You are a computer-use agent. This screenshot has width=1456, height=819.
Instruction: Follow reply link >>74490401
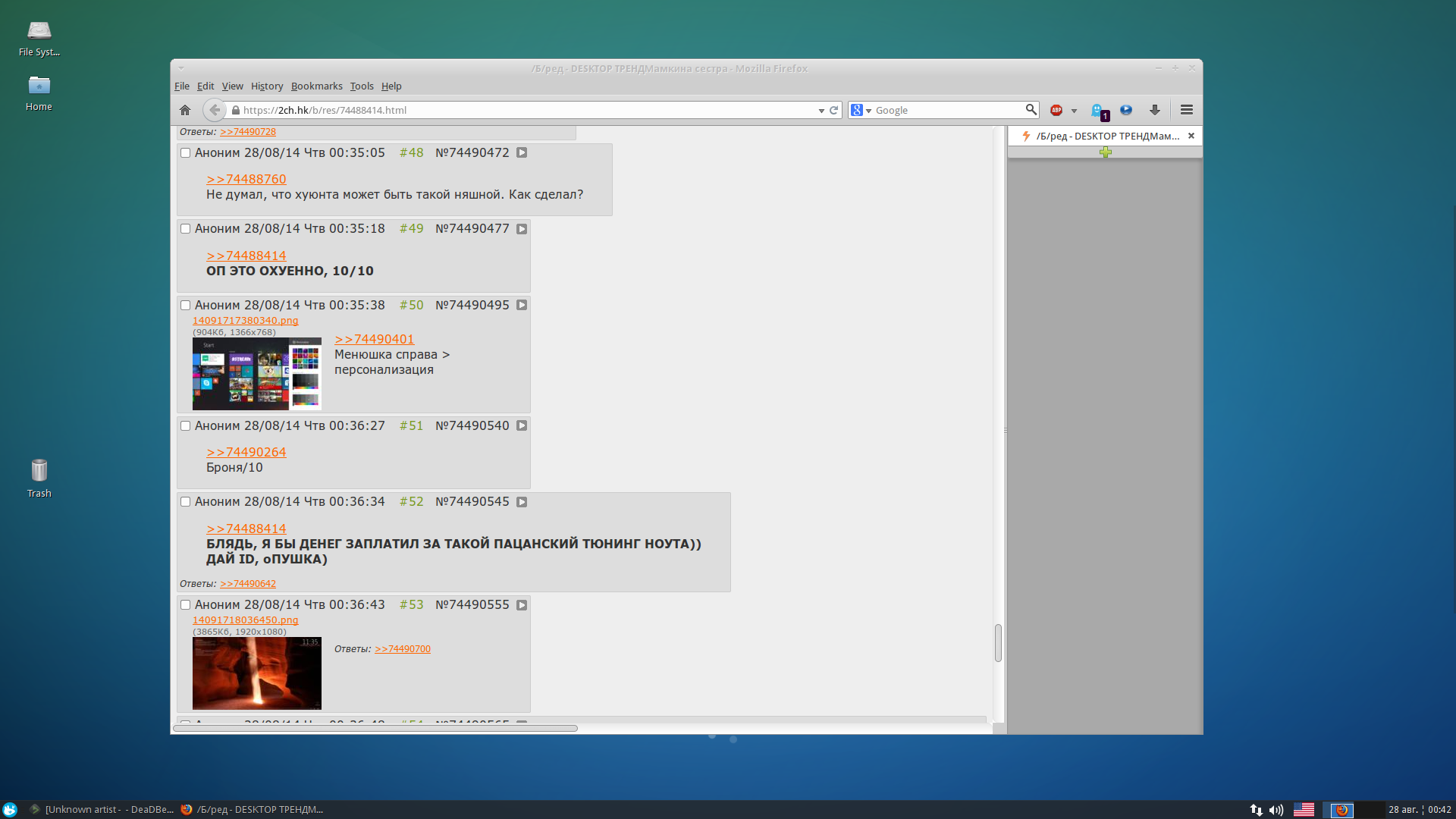[375, 339]
